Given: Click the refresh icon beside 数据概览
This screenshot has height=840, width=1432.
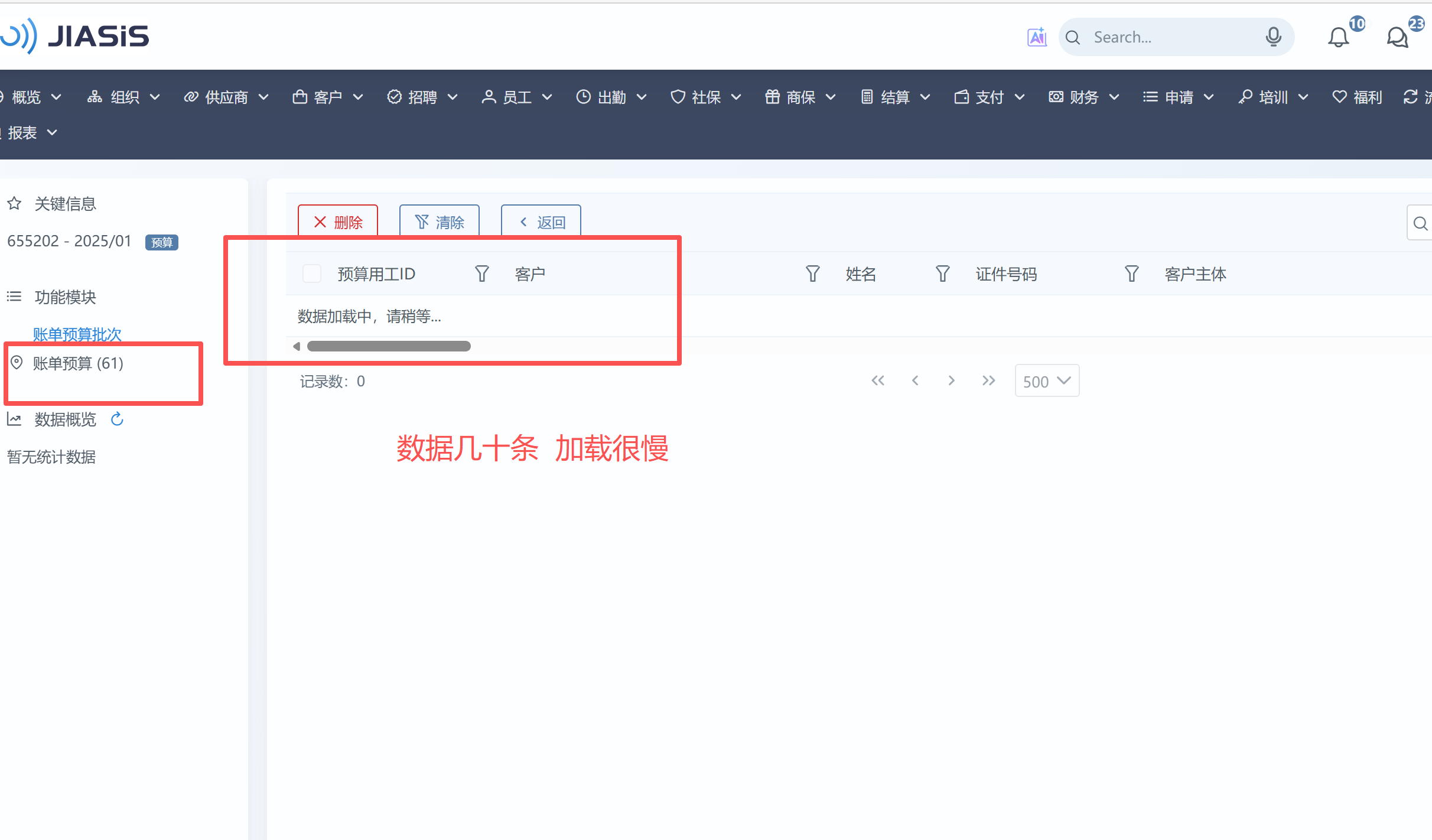Looking at the screenshot, I should point(117,419).
